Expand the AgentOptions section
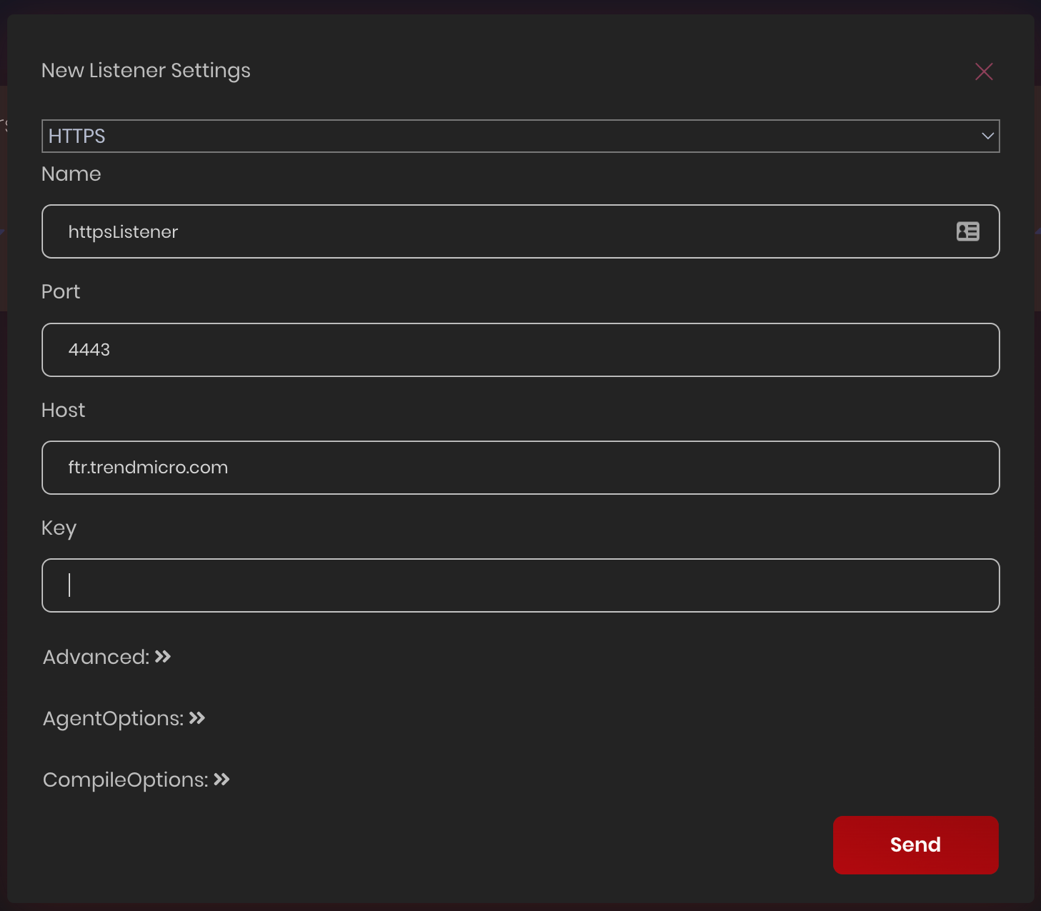The height and width of the screenshot is (911, 1041). click(x=112, y=719)
